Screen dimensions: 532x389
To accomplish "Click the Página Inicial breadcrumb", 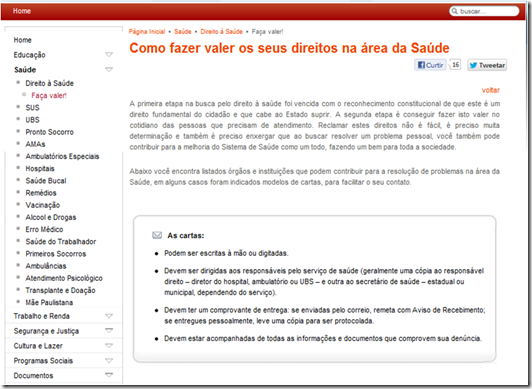I will coord(147,32).
